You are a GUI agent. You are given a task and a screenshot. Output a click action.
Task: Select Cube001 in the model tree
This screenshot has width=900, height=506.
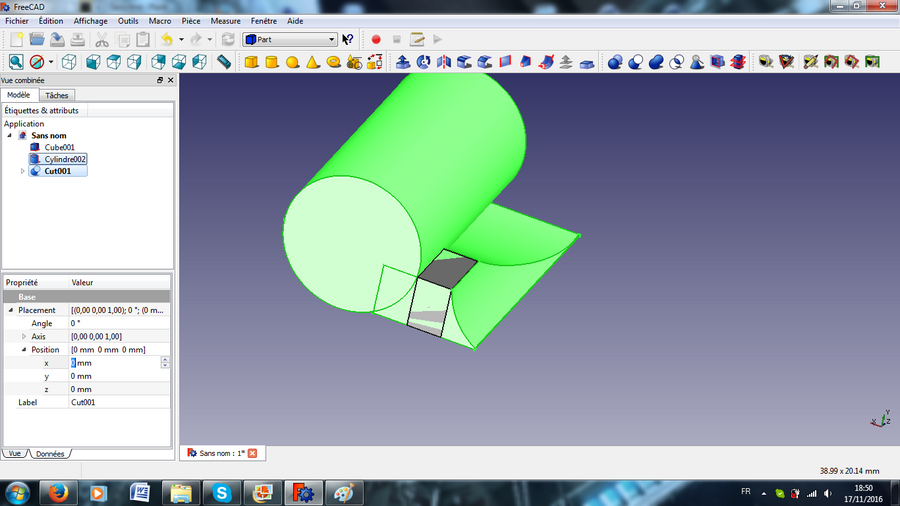[58, 147]
